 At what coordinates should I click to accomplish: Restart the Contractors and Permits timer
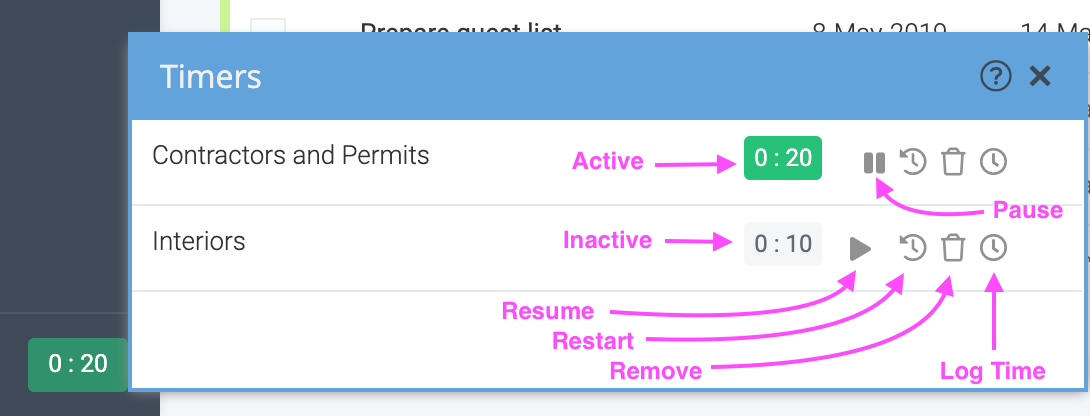[913, 161]
